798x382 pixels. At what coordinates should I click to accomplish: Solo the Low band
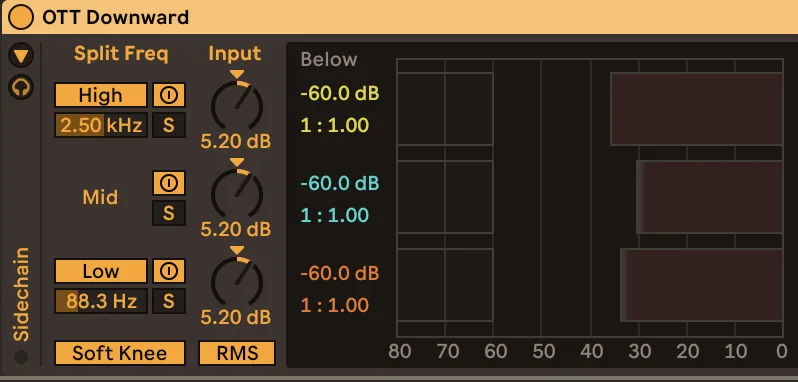[x=168, y=301]
